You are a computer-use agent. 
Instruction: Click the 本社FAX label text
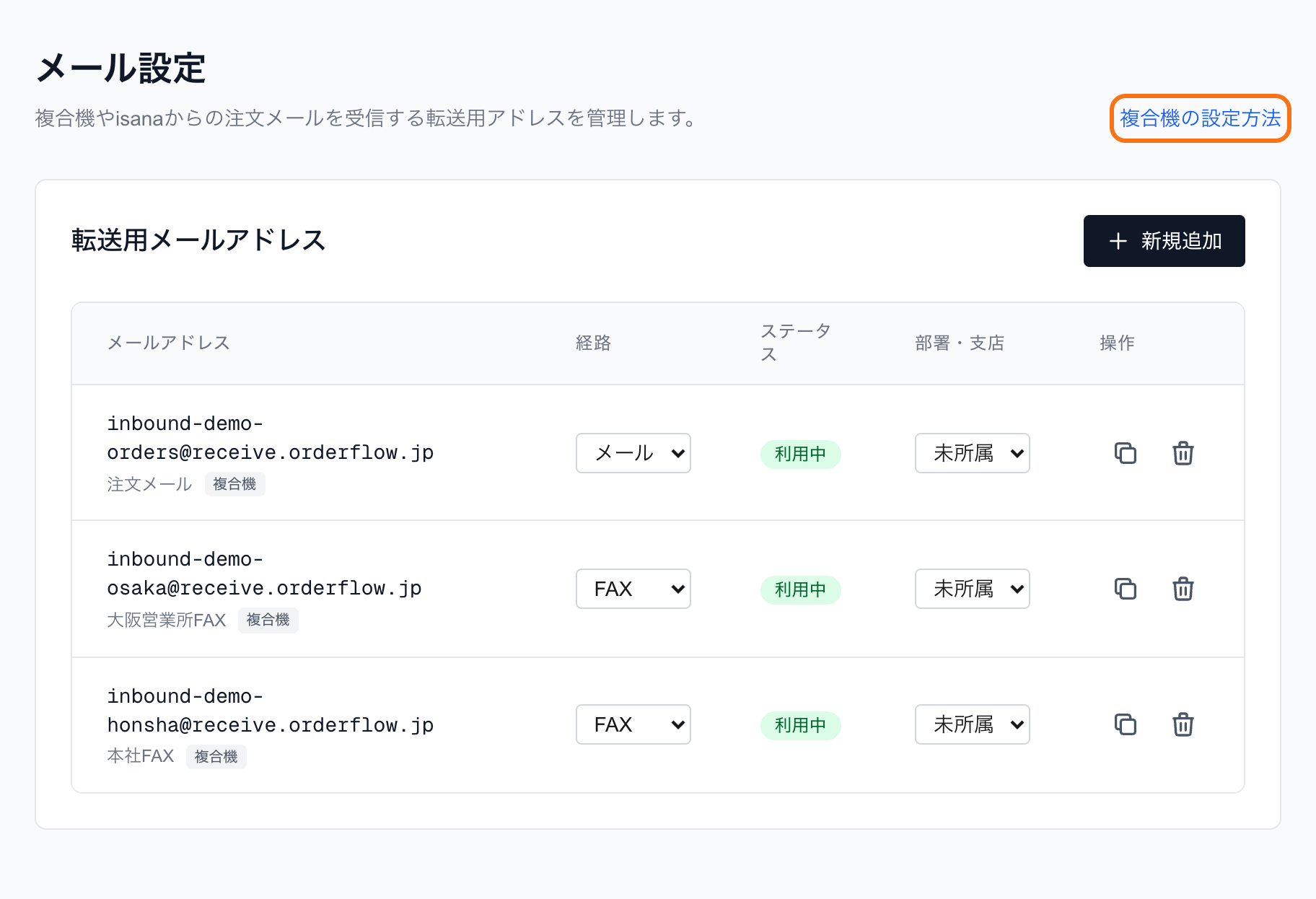click(x=141, y=756)
